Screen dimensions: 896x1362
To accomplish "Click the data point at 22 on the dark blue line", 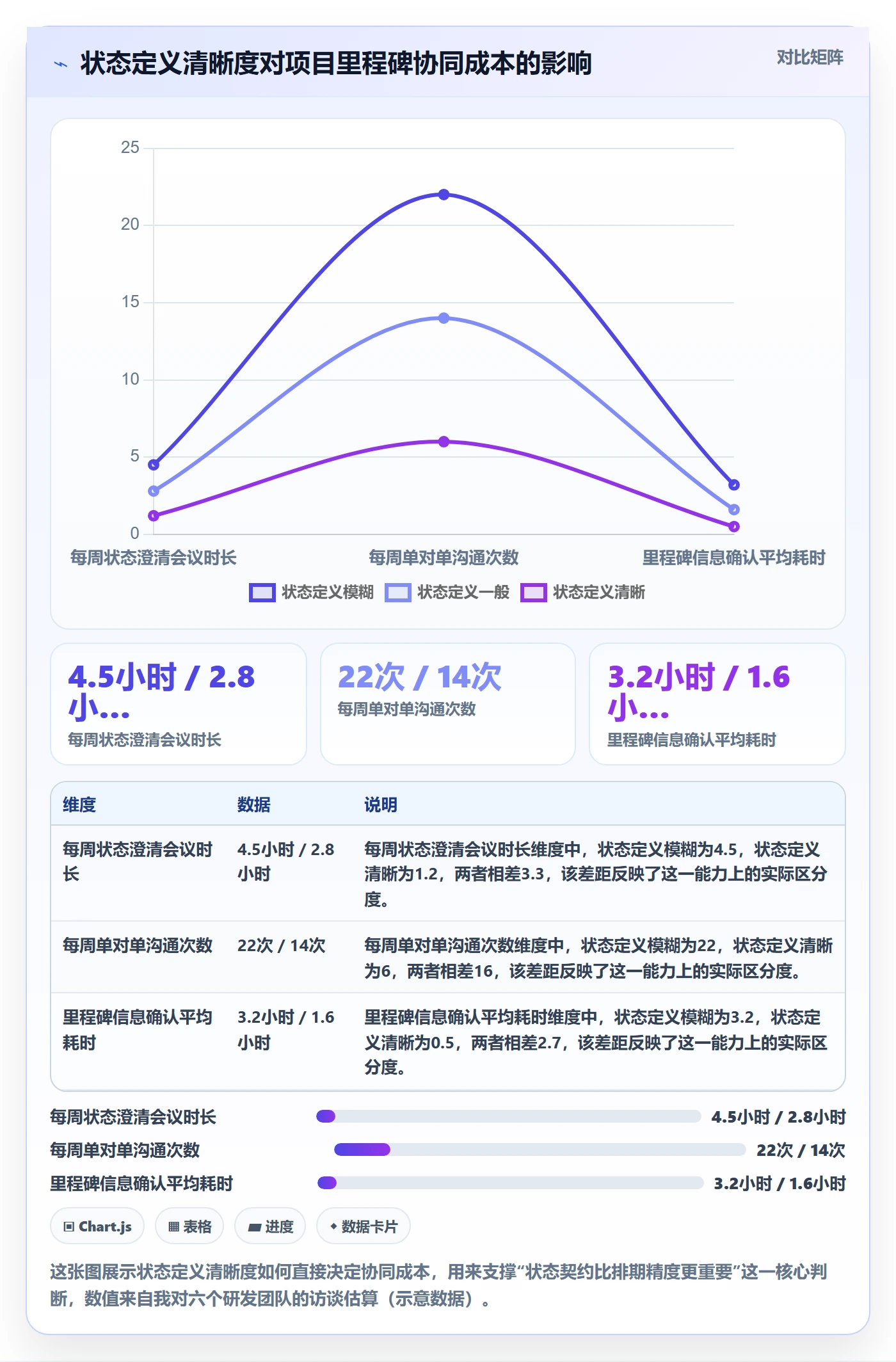I will (x=444, y=195).
